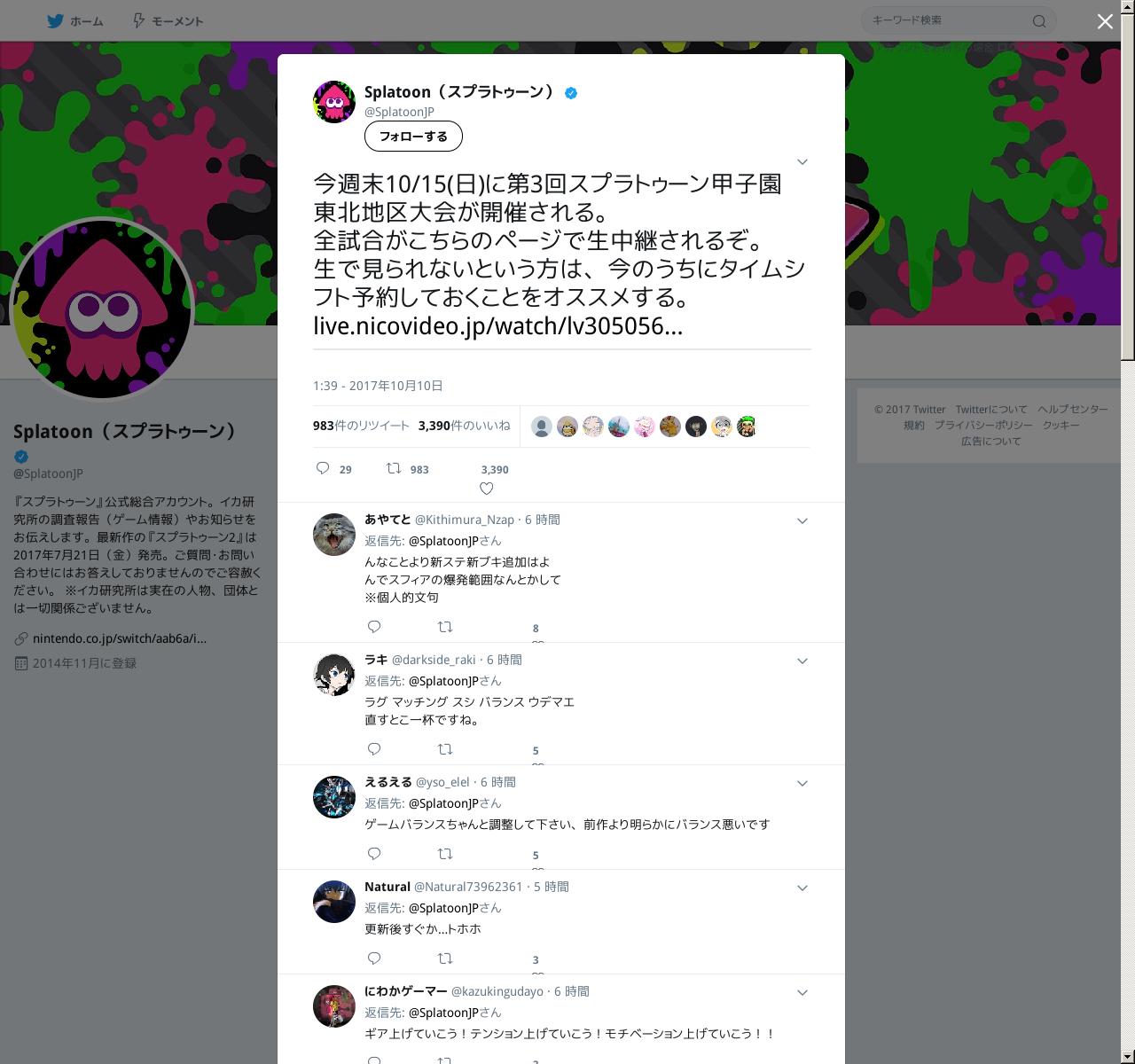This screenshot has width=1135, height=1064.
Task: Reply to あやてと's comment
Action: tap(374, 627)
